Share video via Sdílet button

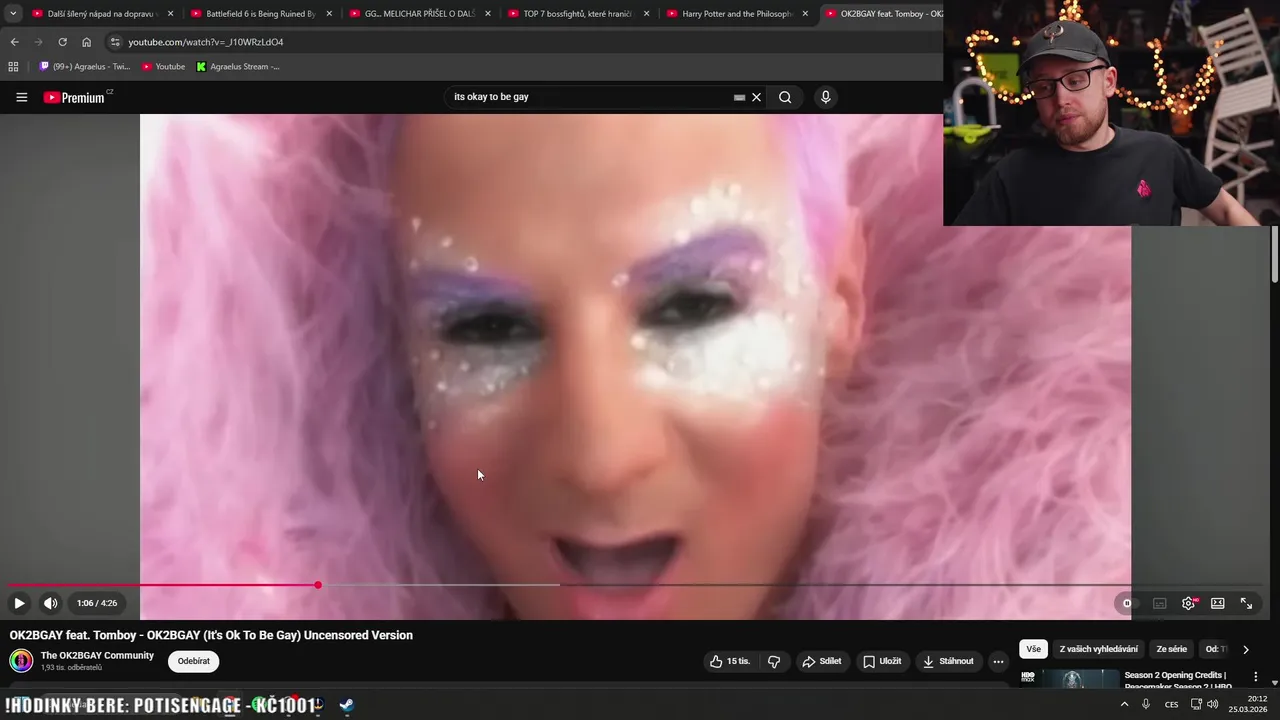(x=823, y=661)
